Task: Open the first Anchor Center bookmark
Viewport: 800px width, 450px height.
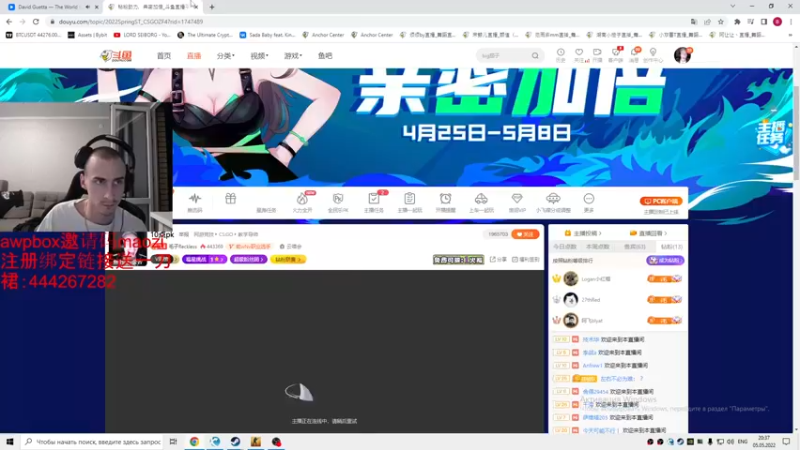Action: click(323, 35)
